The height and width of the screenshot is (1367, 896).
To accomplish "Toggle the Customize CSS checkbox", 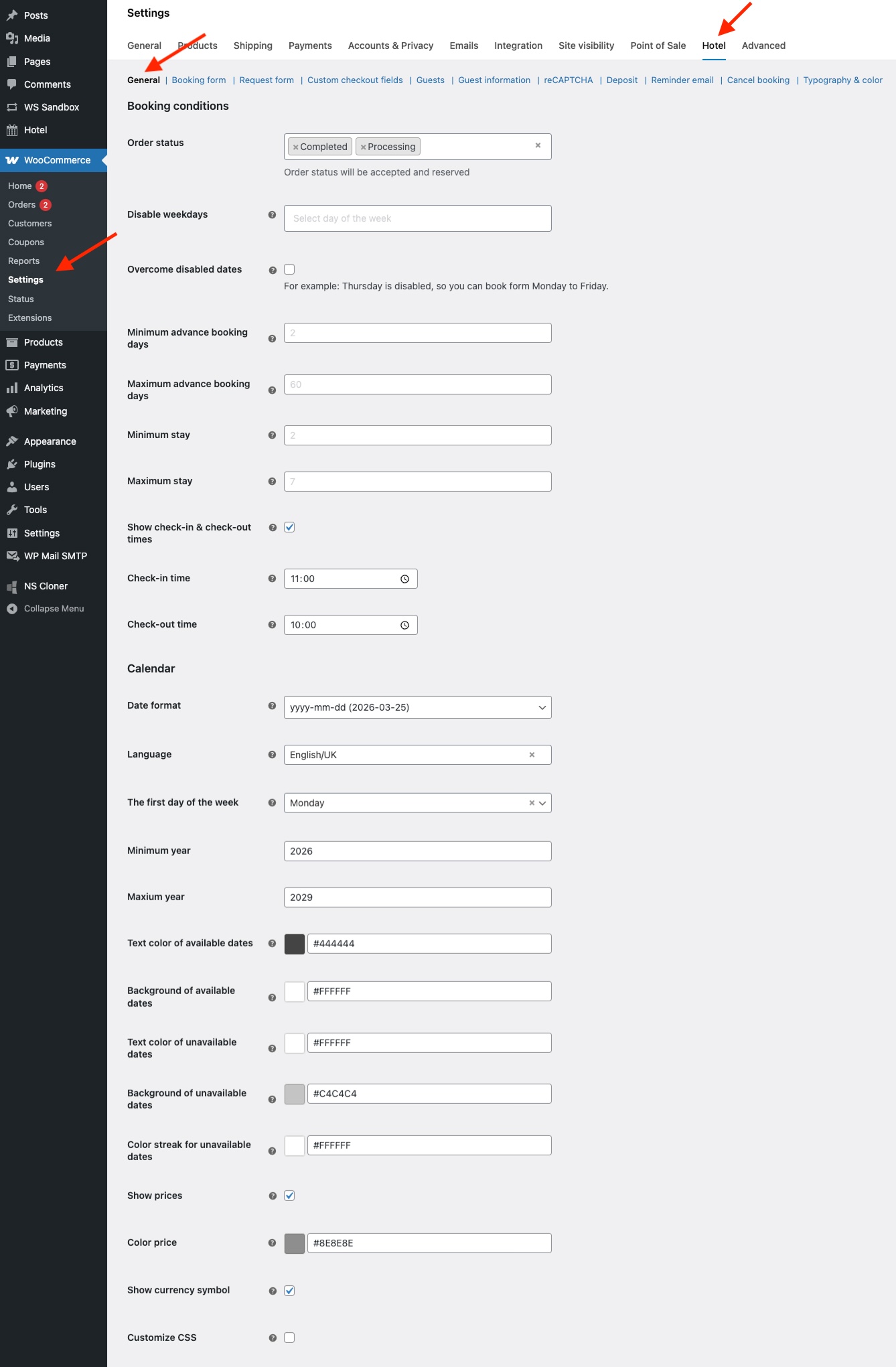I will coord(289,1338).
